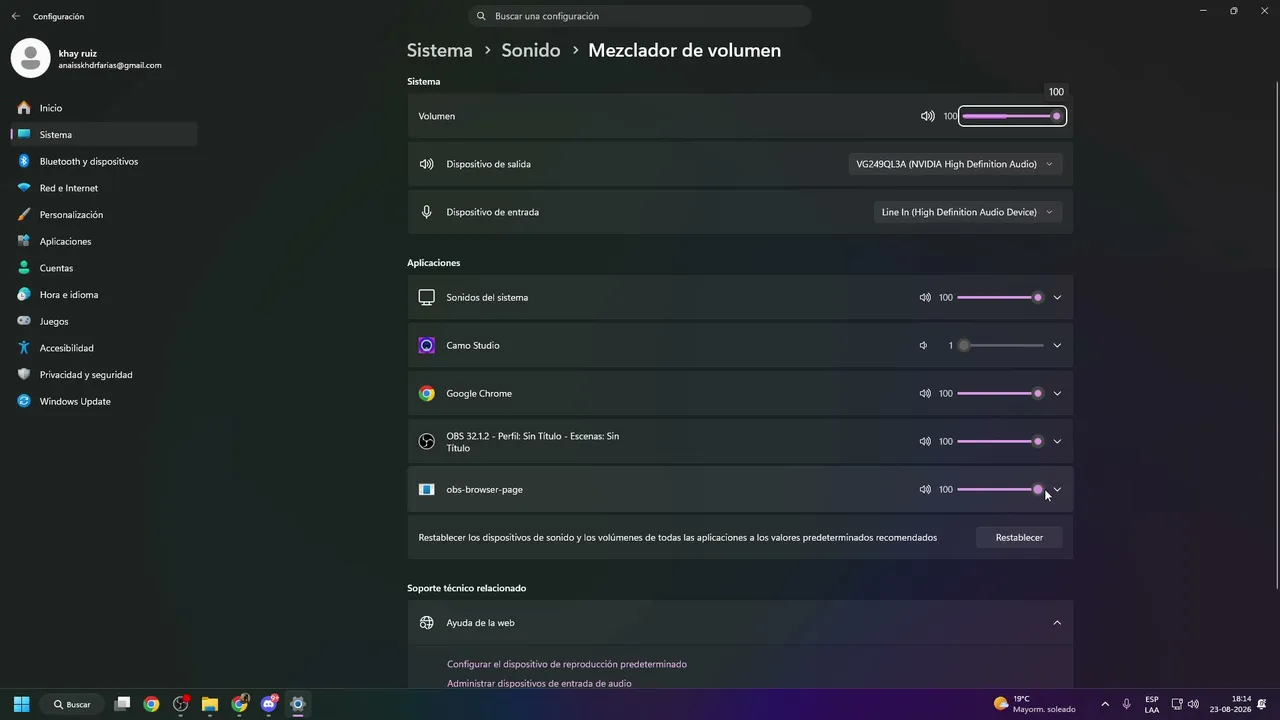Go to Sistema breadcrumb

point(439,50)
